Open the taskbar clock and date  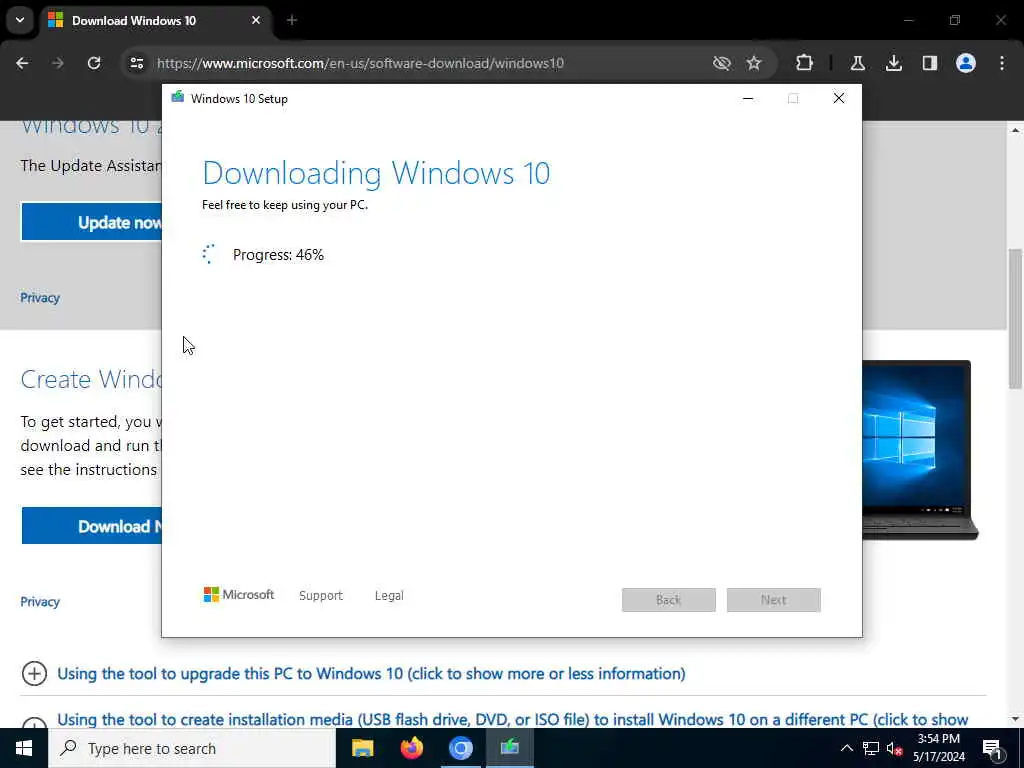939,748
